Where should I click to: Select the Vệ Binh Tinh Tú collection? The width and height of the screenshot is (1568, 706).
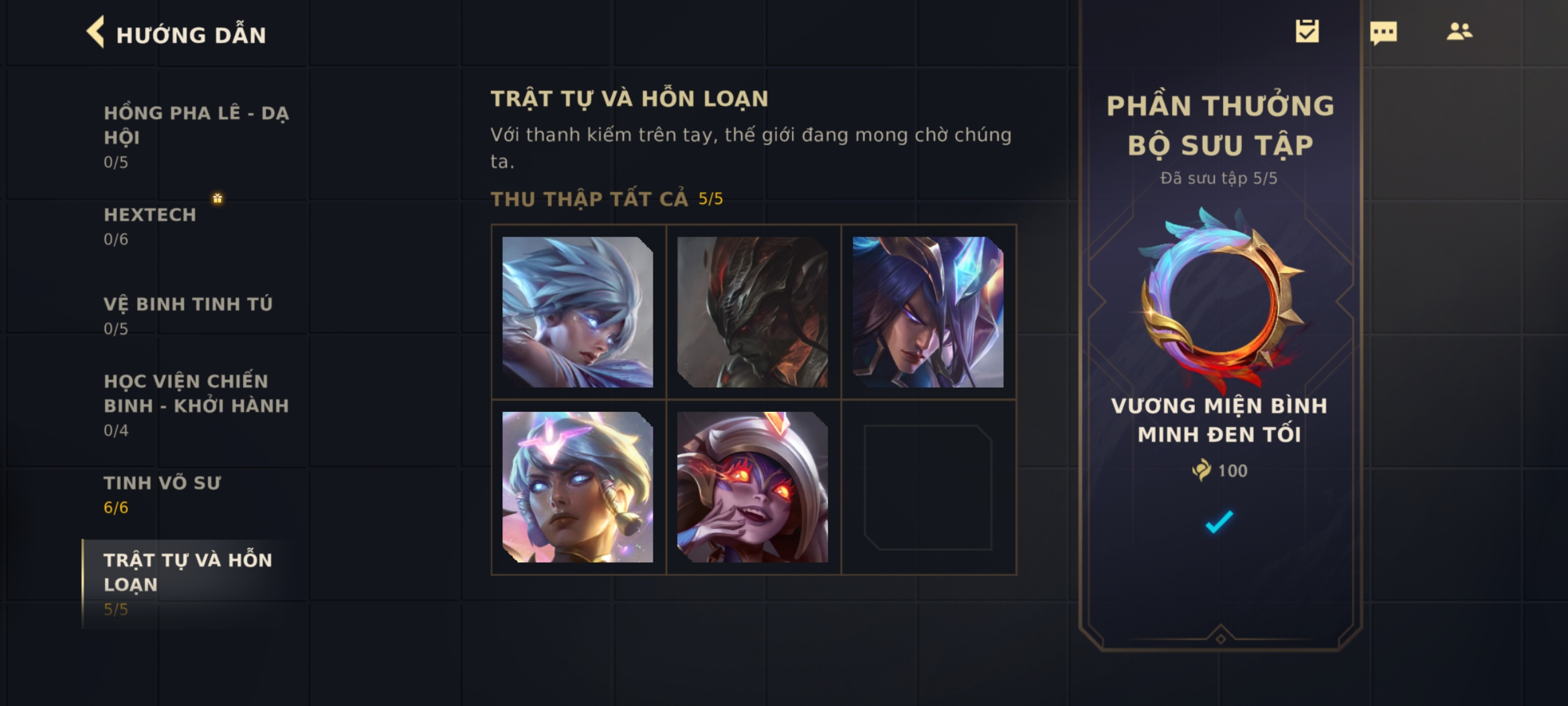pyautogui.click(x=196, y=316)
